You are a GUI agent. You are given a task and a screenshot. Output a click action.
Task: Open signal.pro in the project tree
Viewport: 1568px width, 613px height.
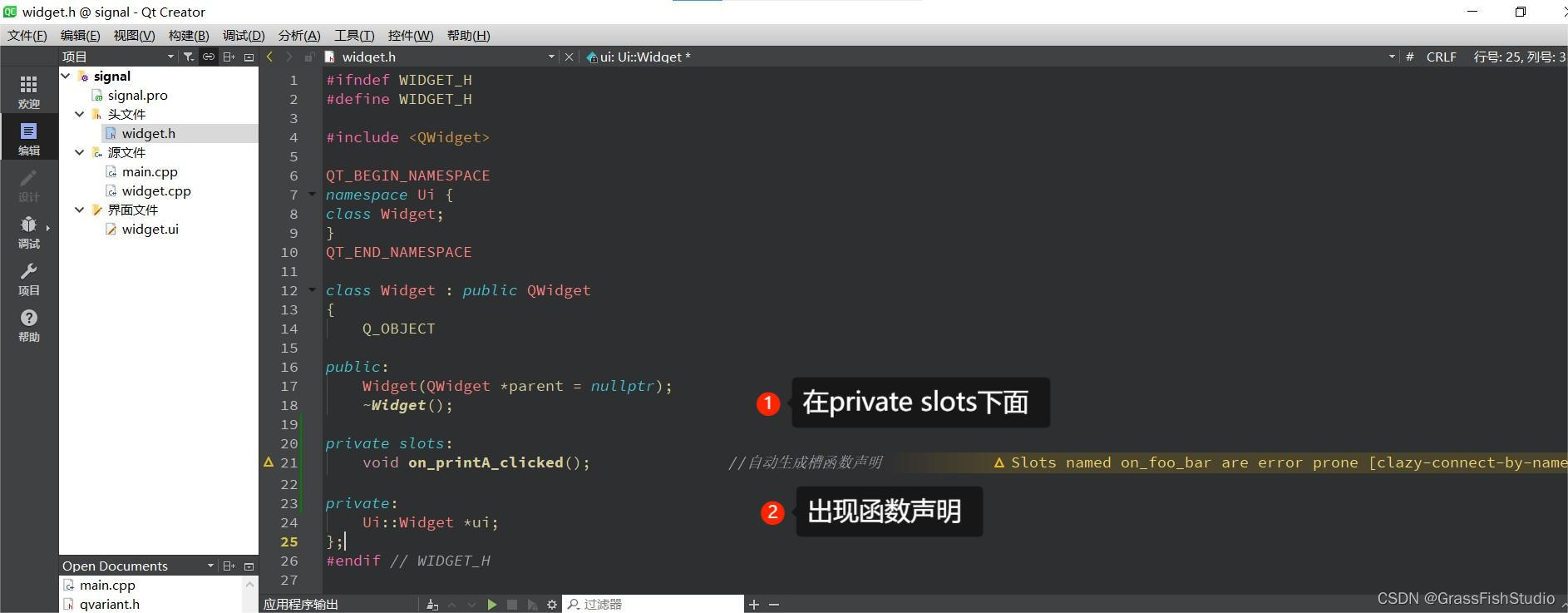(137, 95)
